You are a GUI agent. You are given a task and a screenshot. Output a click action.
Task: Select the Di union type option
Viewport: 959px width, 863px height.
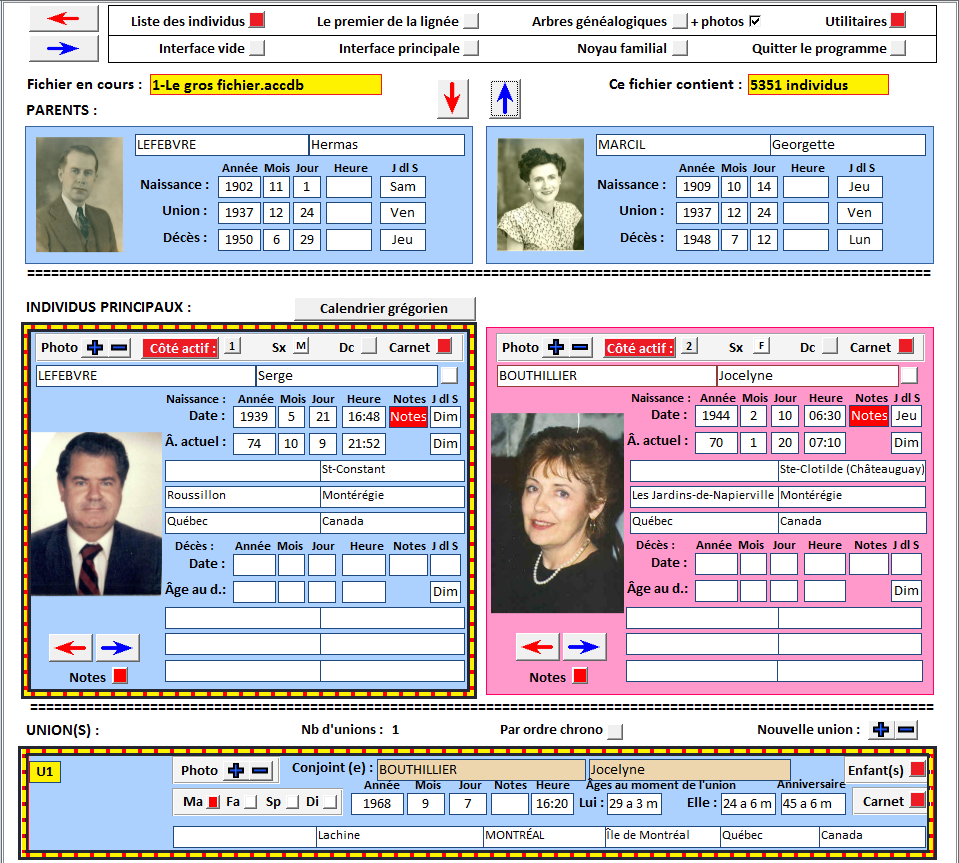[x=330, y=802]
